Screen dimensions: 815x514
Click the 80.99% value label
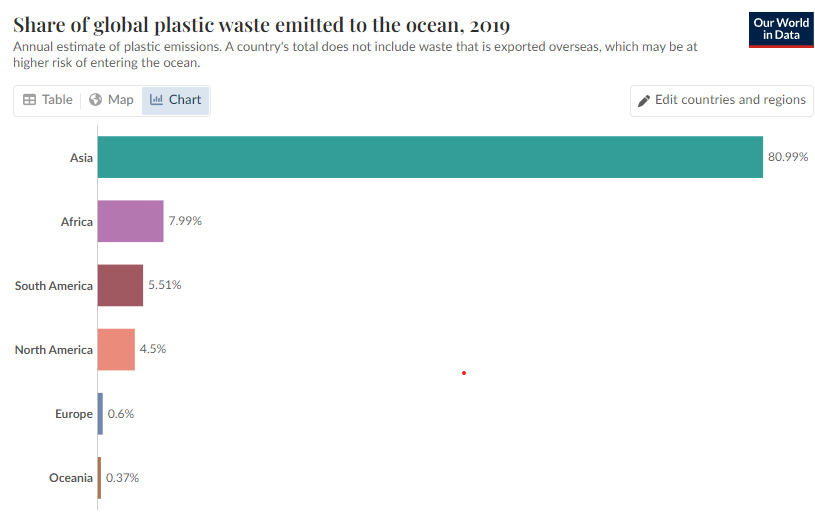coord(788,157)
